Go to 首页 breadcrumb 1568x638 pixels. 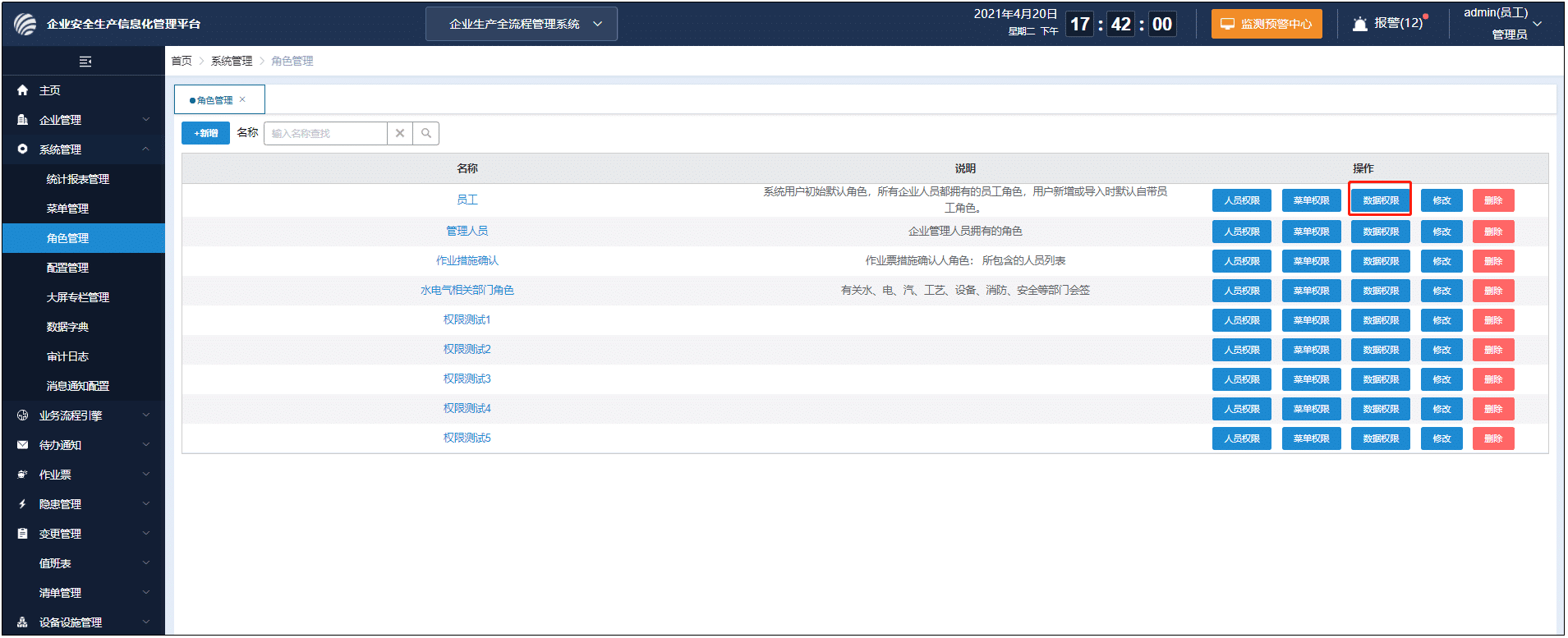pyautogui.click(x=182, y=61)
